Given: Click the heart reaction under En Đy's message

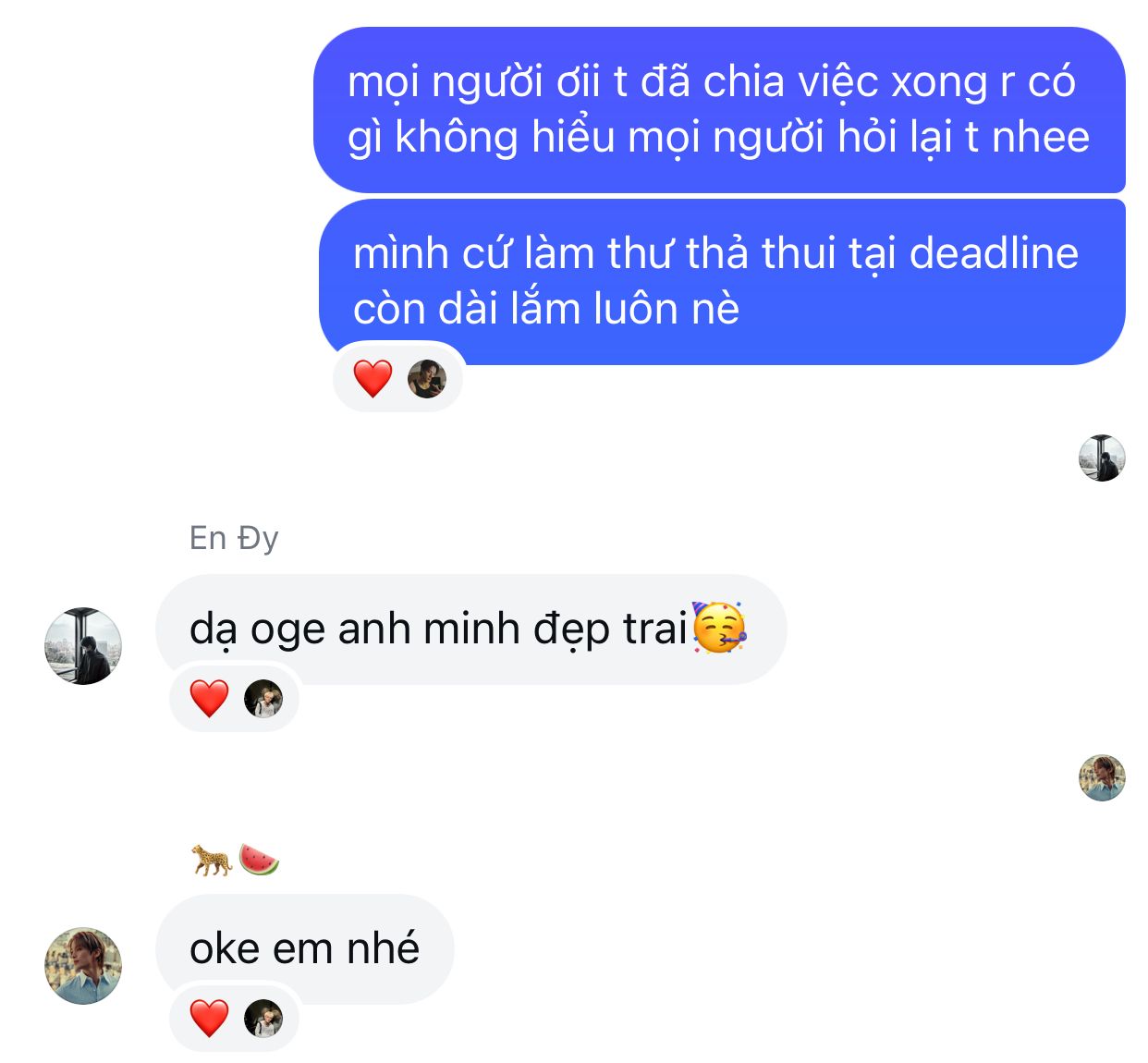Looking at the screenshot, I should (x=210, y=699).
